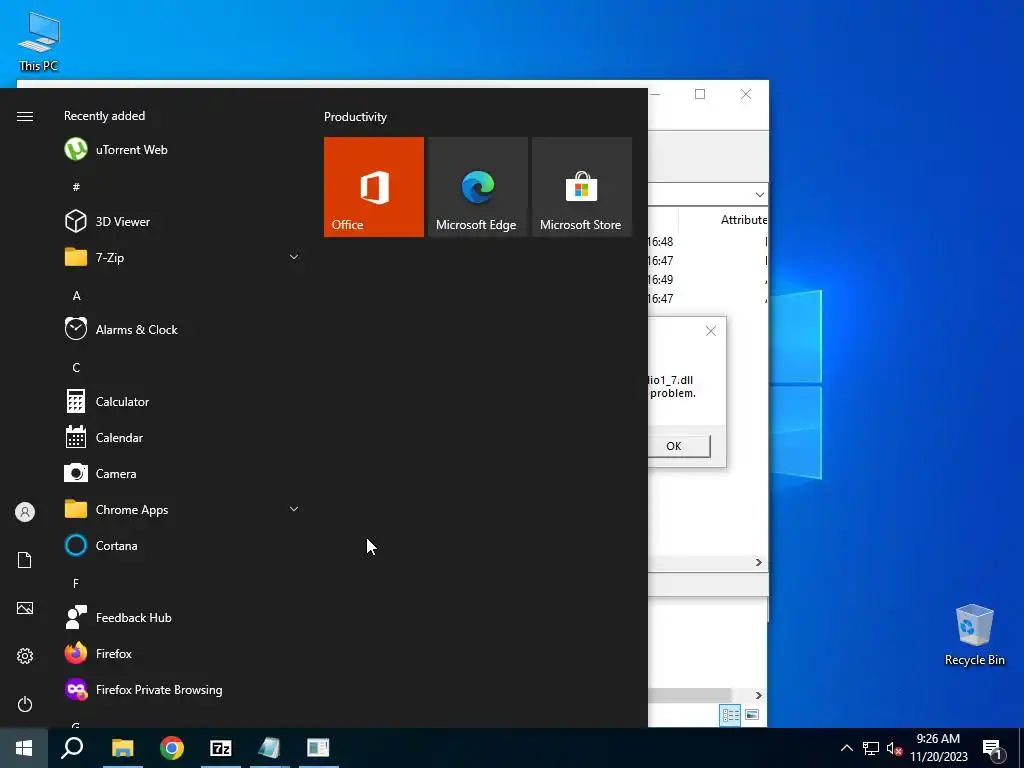Image resolution: width=1024 pixels, height=768 pixels.
Task: Launch Google Chrome from taskbar
Action: point(172,748)
